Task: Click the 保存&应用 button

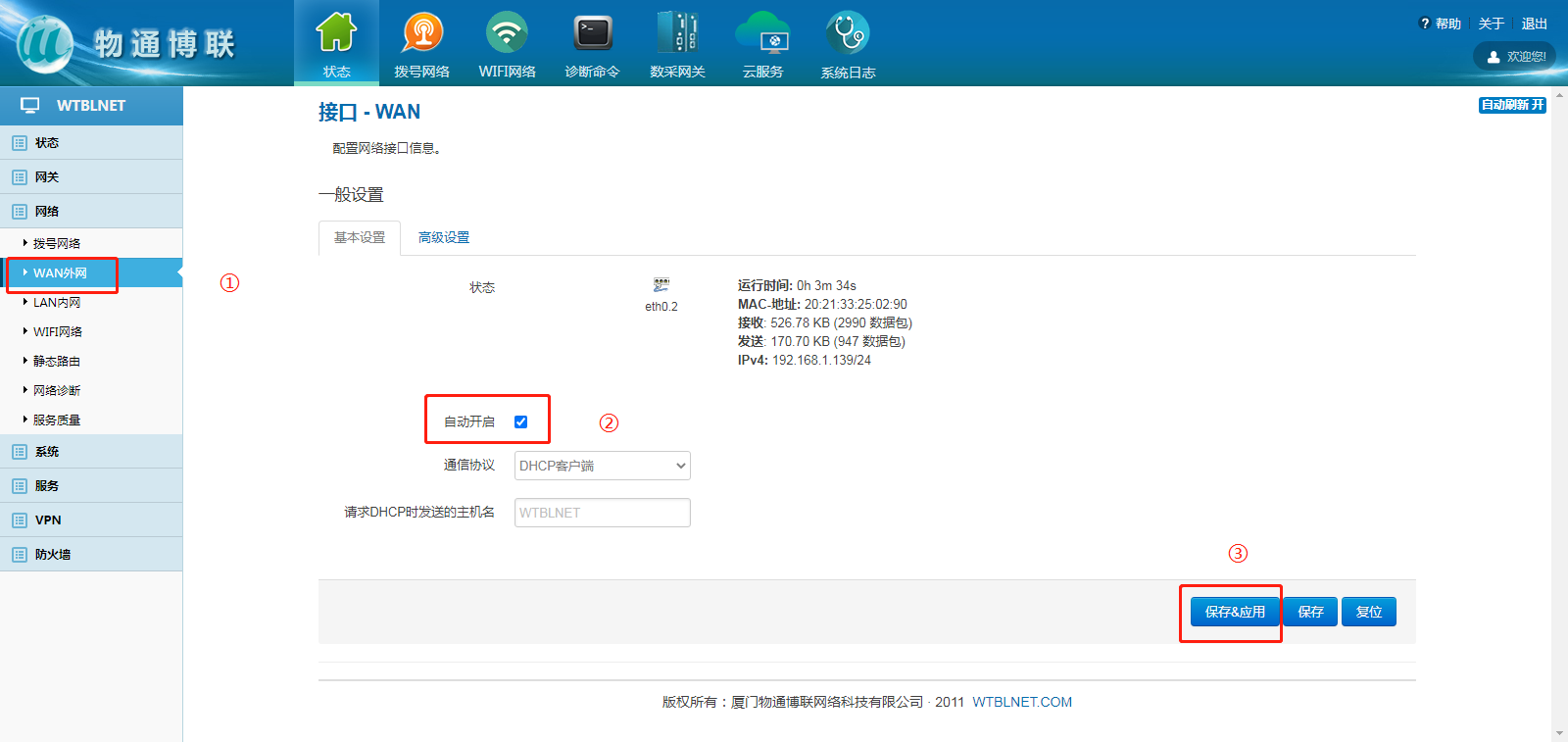Action: point(1235,612)
